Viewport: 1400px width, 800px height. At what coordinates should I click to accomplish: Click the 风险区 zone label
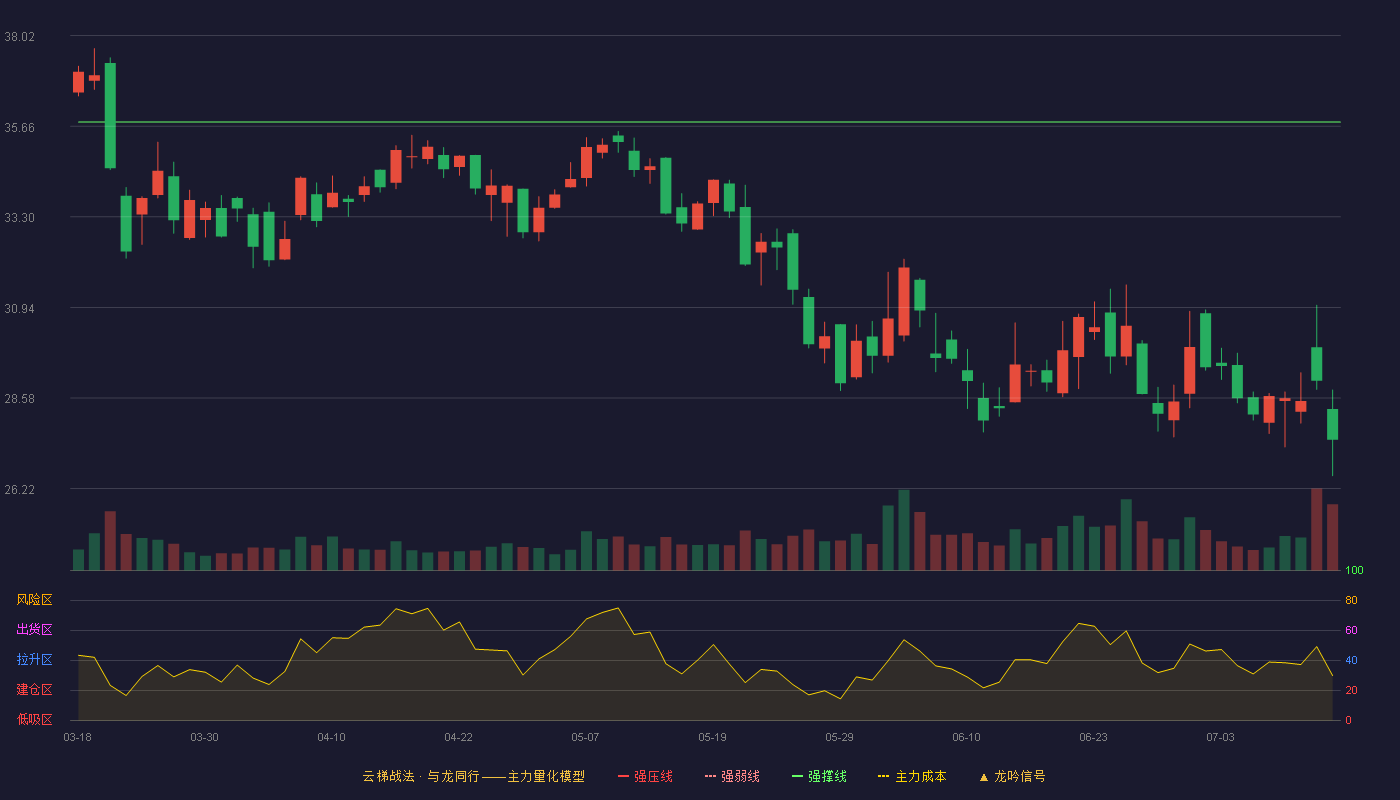35,600
